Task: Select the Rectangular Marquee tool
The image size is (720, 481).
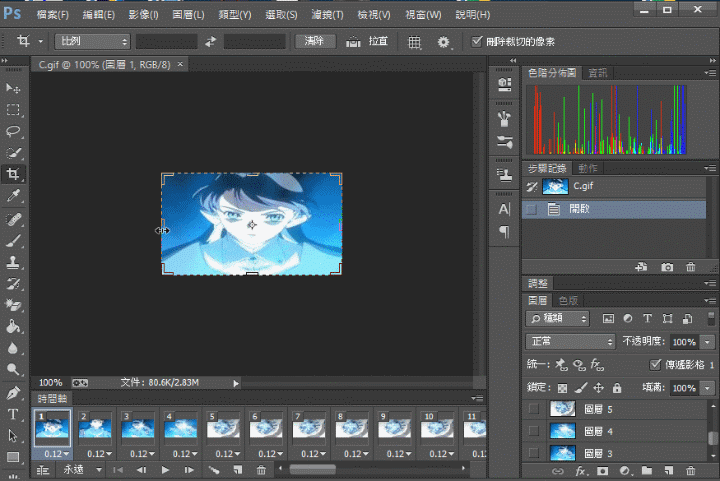Action: 14,110
